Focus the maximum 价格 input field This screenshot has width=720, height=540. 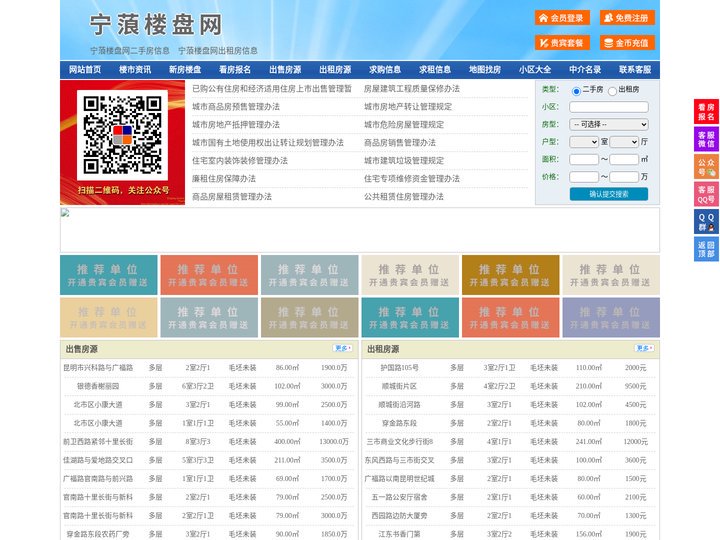pyautogui.click(x=624, y=177)
